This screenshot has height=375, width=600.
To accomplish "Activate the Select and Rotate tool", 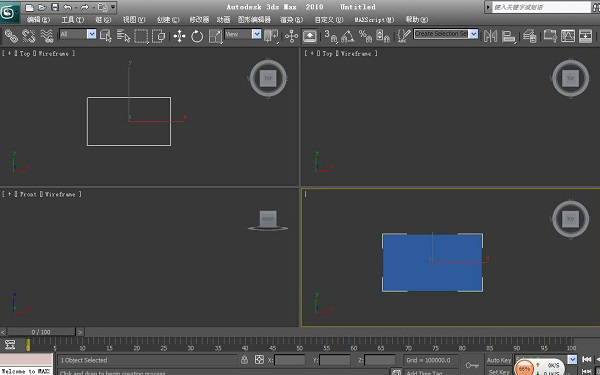I will [x=197, y=36].
